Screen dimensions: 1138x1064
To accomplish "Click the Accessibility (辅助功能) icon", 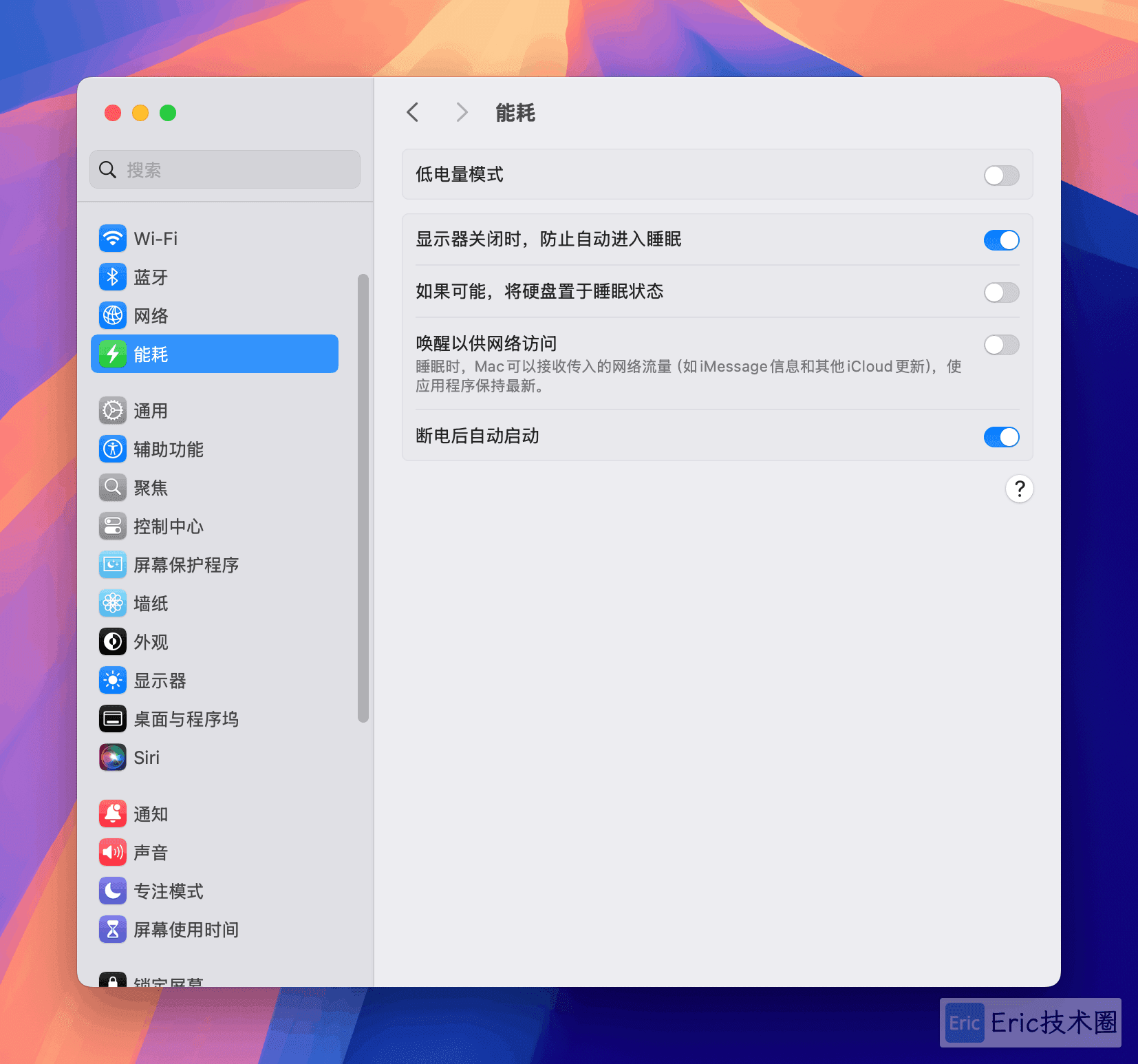I will (x=113, y=449).
